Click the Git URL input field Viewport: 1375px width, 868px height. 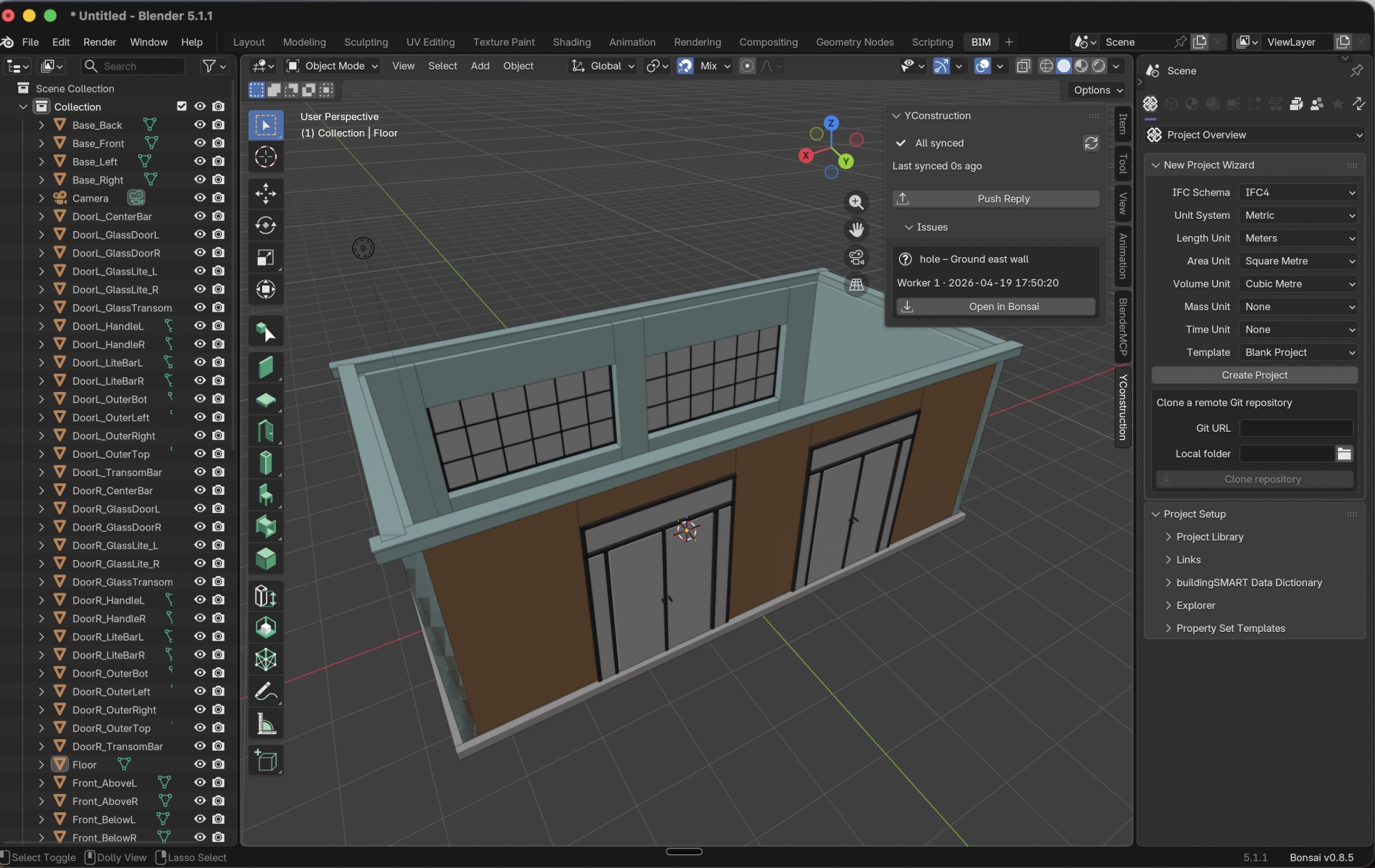[x=1295, y=428]
